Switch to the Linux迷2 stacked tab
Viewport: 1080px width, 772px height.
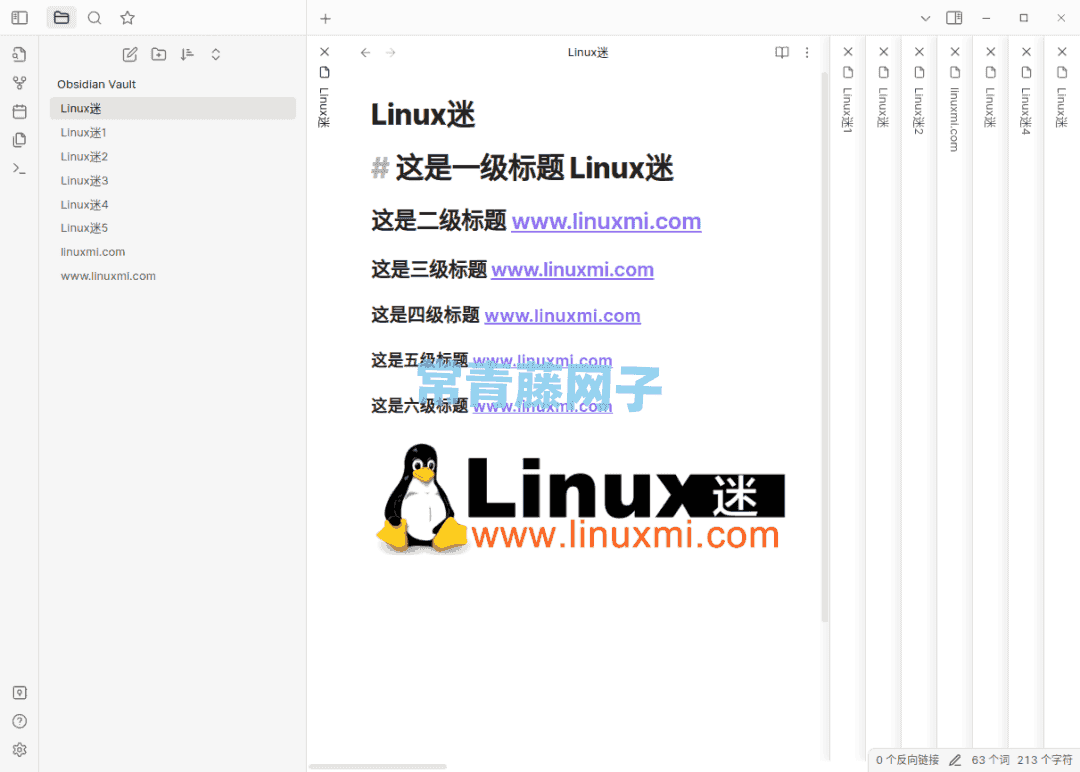click(919, 110)
